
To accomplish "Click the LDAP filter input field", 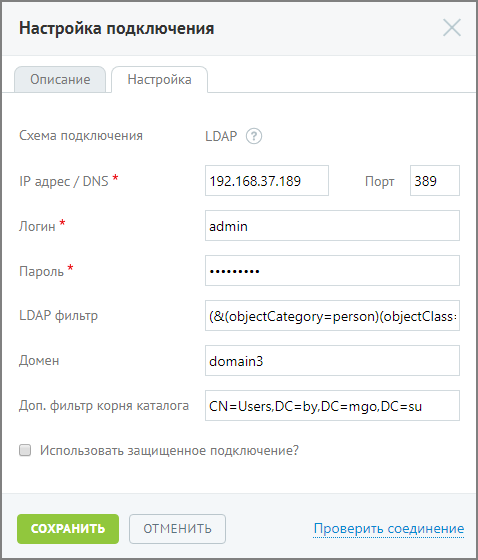I will click(332, 315).
